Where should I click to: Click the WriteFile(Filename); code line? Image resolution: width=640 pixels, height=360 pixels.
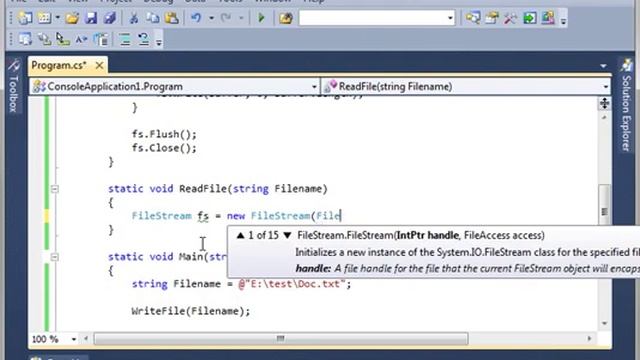(191, 311)
